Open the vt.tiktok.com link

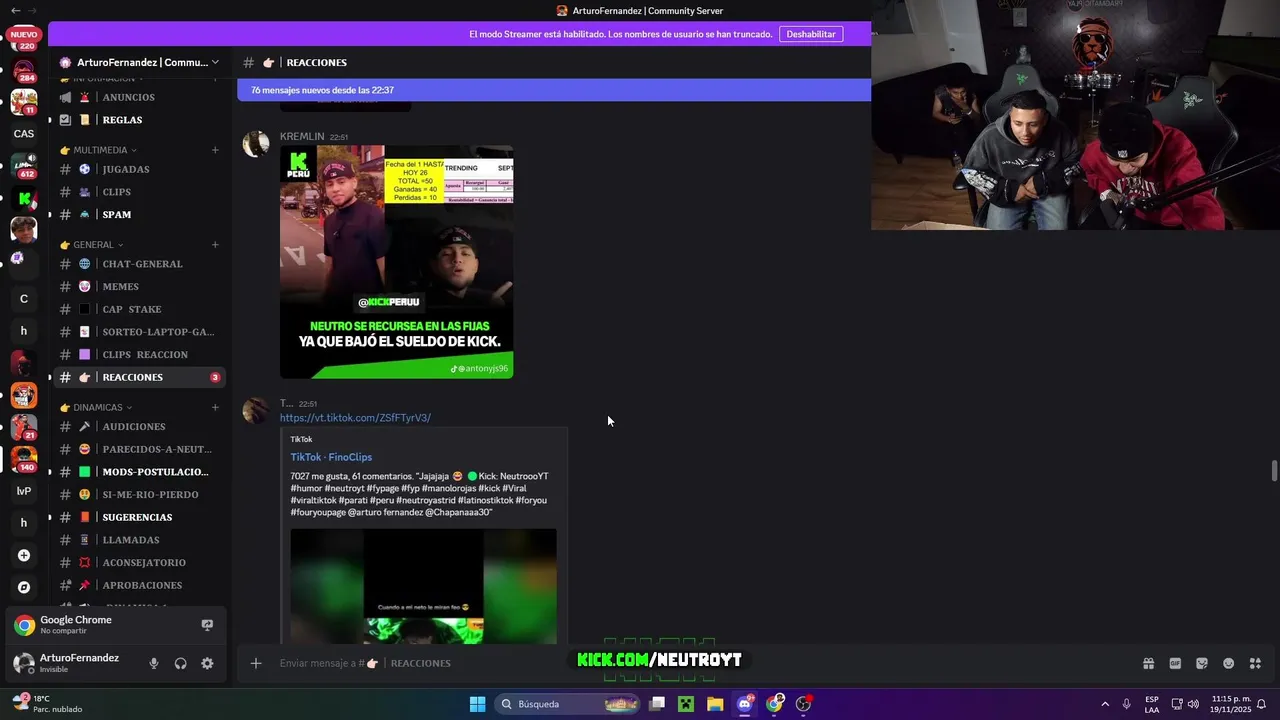(x=355, y=418)
